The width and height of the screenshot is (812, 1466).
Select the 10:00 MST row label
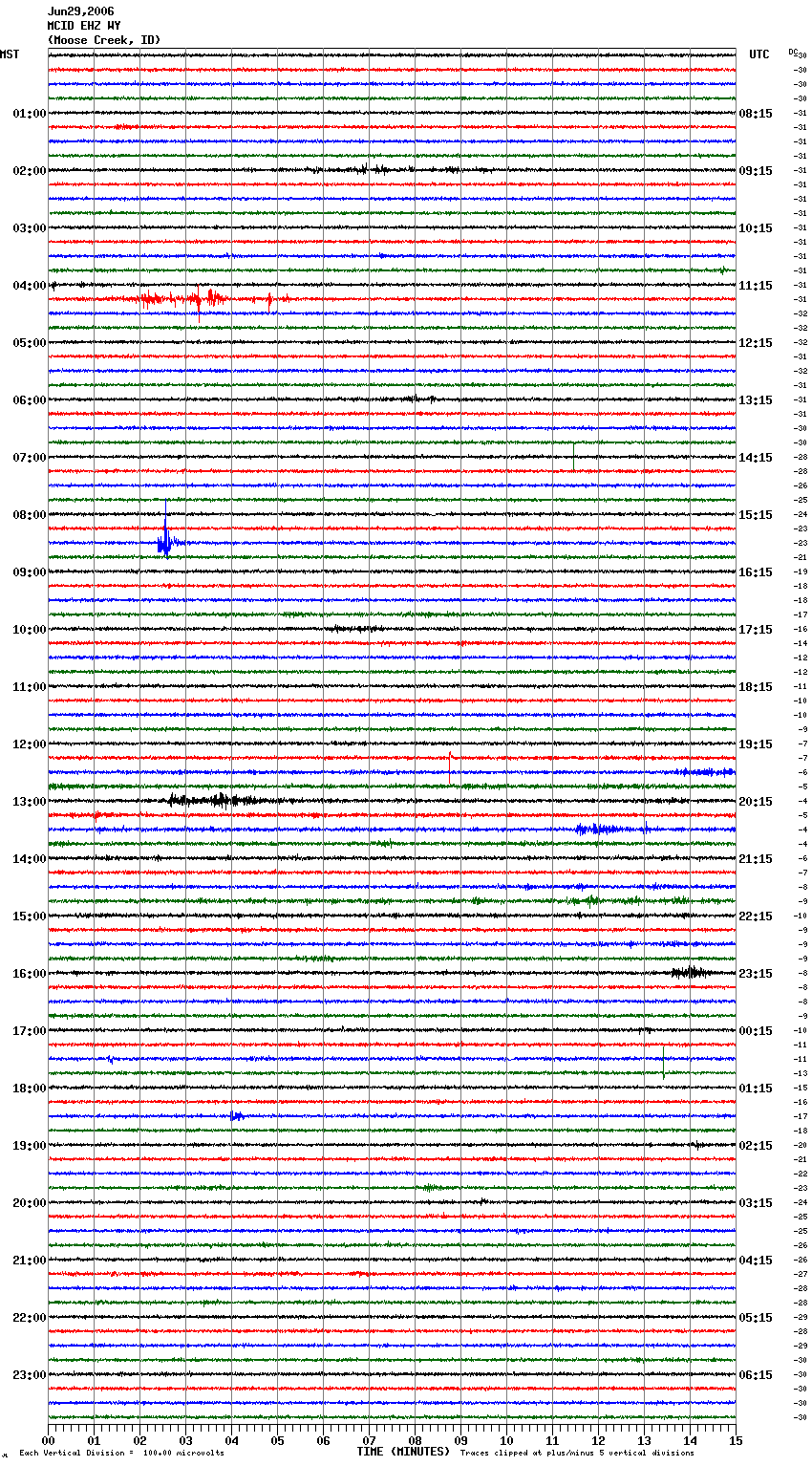pos(29,630)
